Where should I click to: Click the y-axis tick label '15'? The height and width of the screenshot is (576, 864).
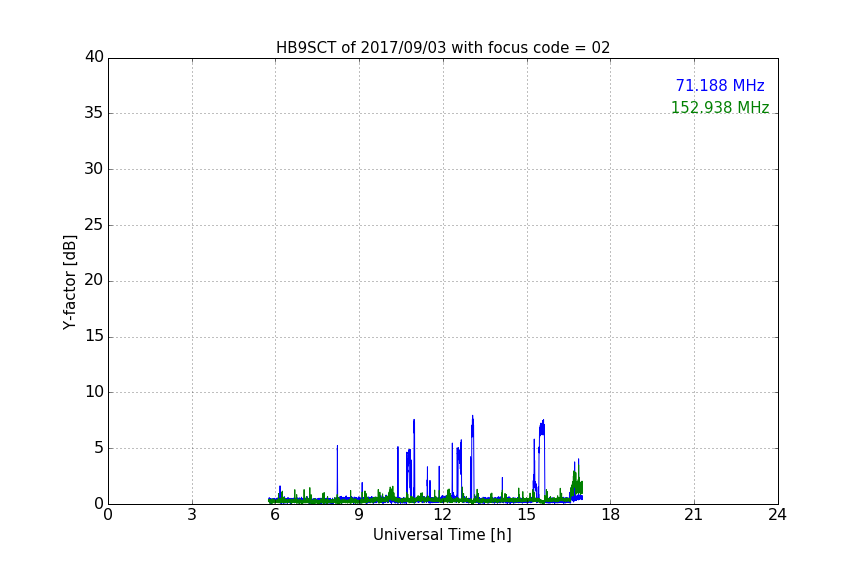94,336
